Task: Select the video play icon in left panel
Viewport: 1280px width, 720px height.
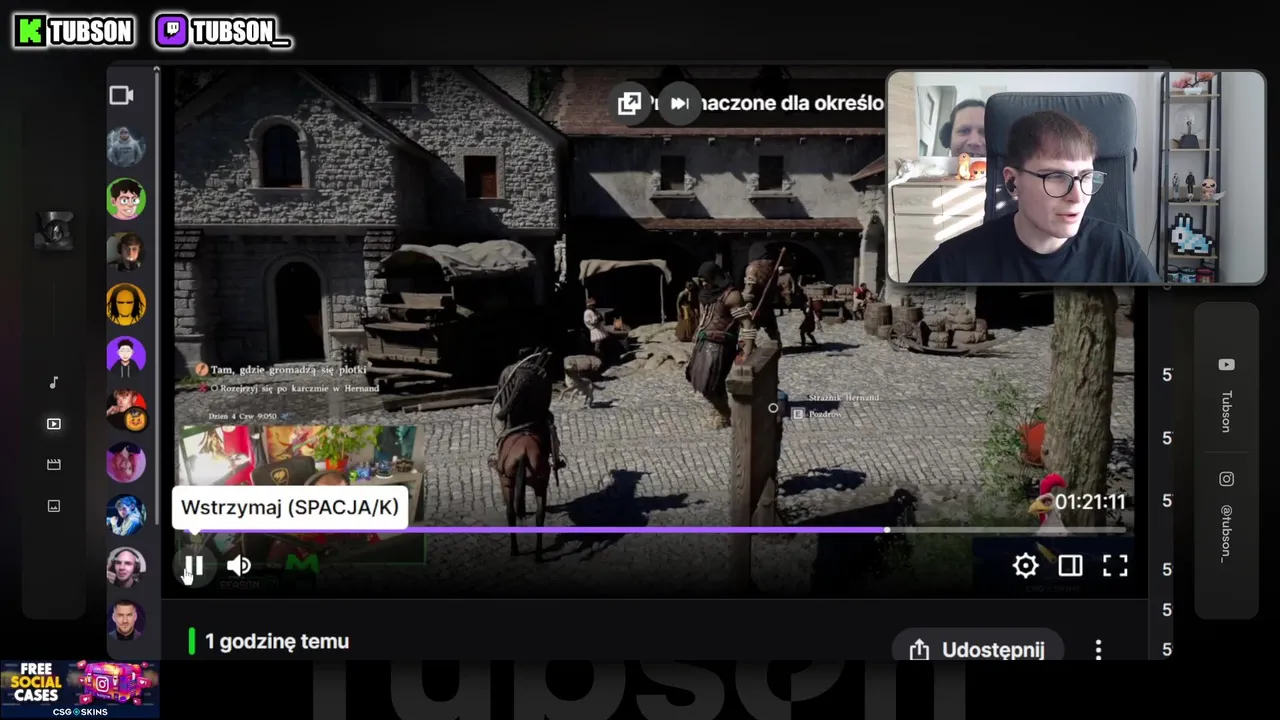Action: (54, 424)
